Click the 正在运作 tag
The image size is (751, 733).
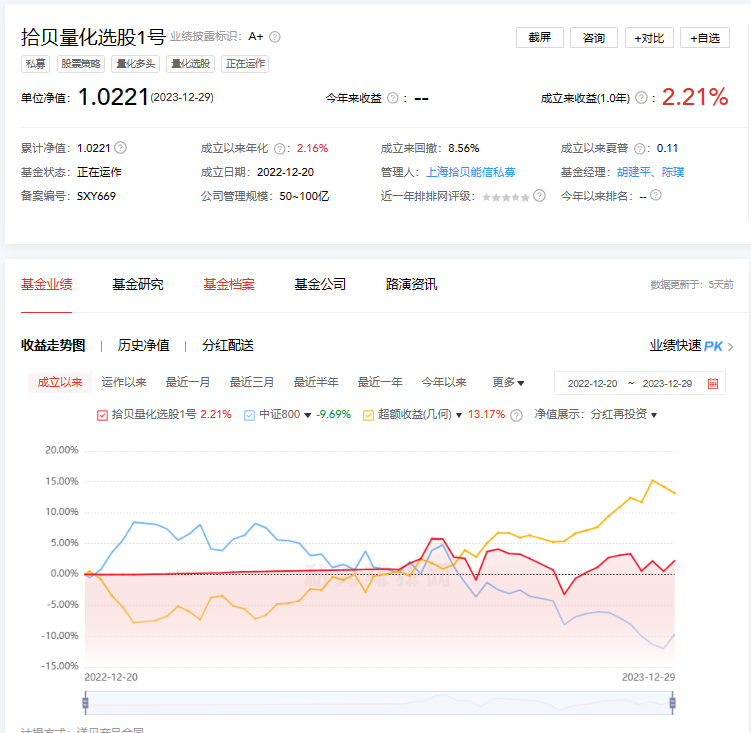245,64
